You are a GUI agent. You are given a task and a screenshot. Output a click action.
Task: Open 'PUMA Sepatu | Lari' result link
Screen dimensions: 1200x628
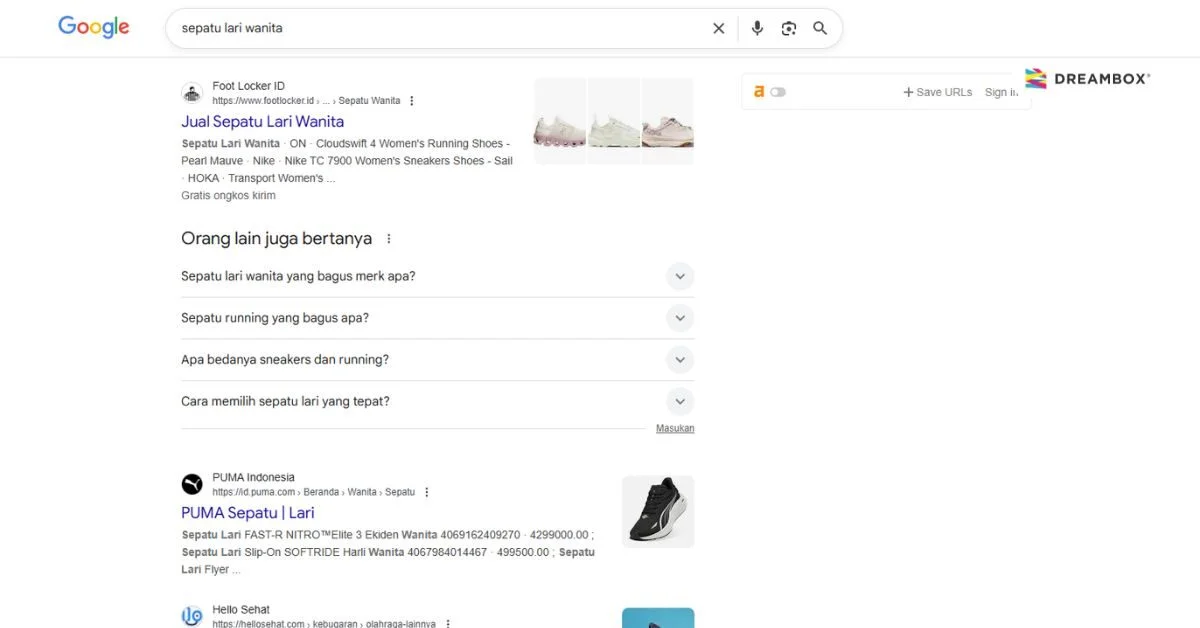point(248,513)
